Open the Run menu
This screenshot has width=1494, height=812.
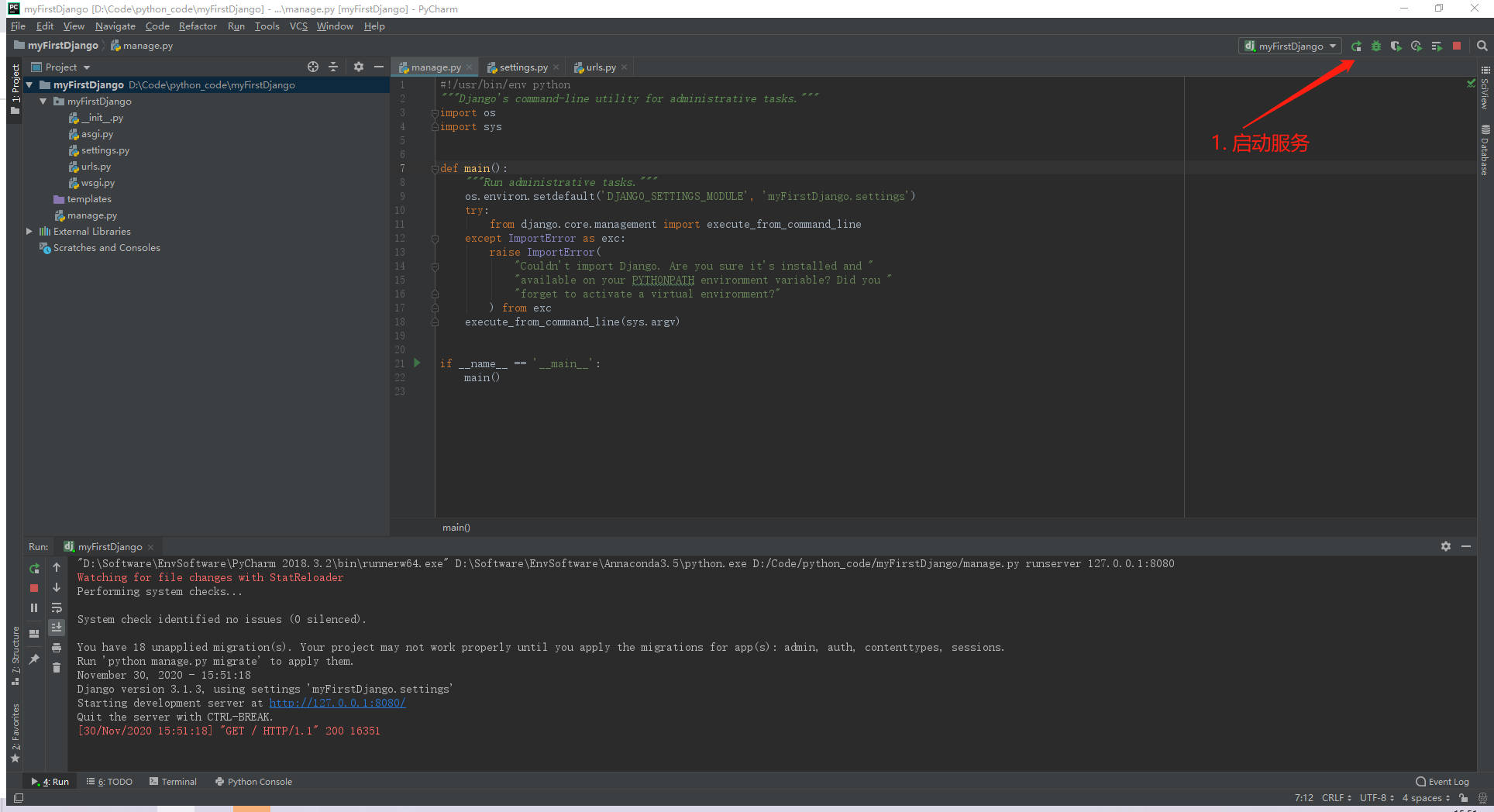236,26
